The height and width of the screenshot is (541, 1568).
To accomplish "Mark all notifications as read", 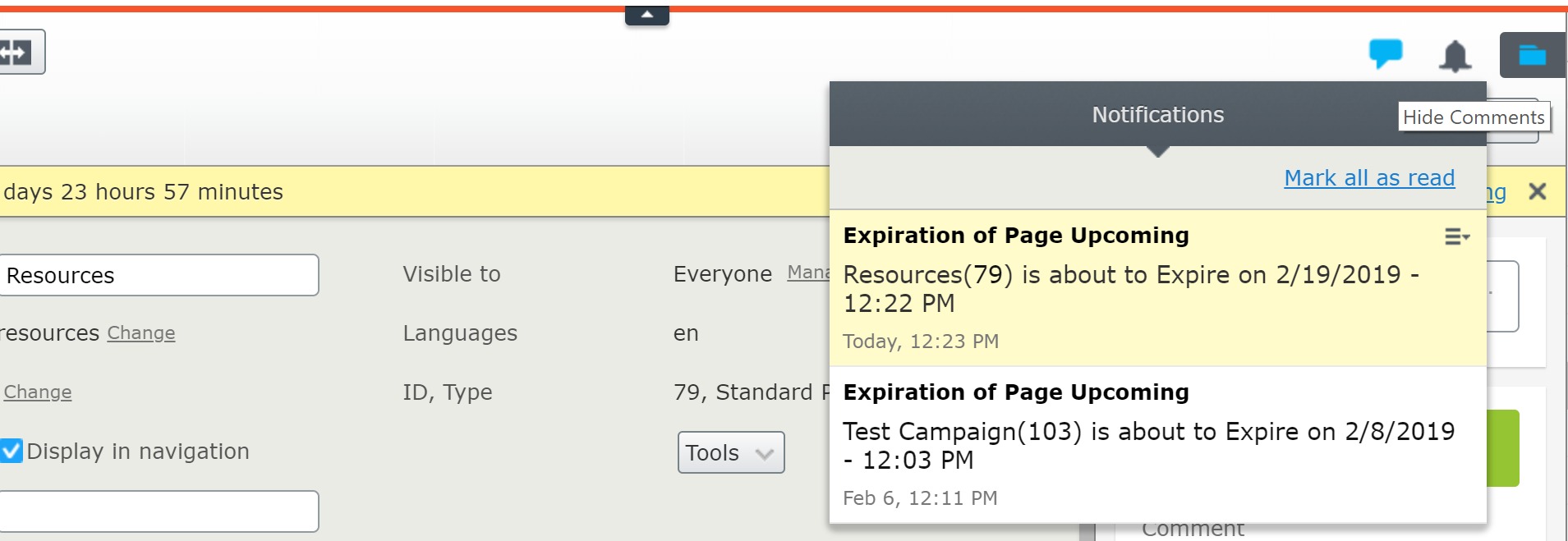I will coord(1369,178).
